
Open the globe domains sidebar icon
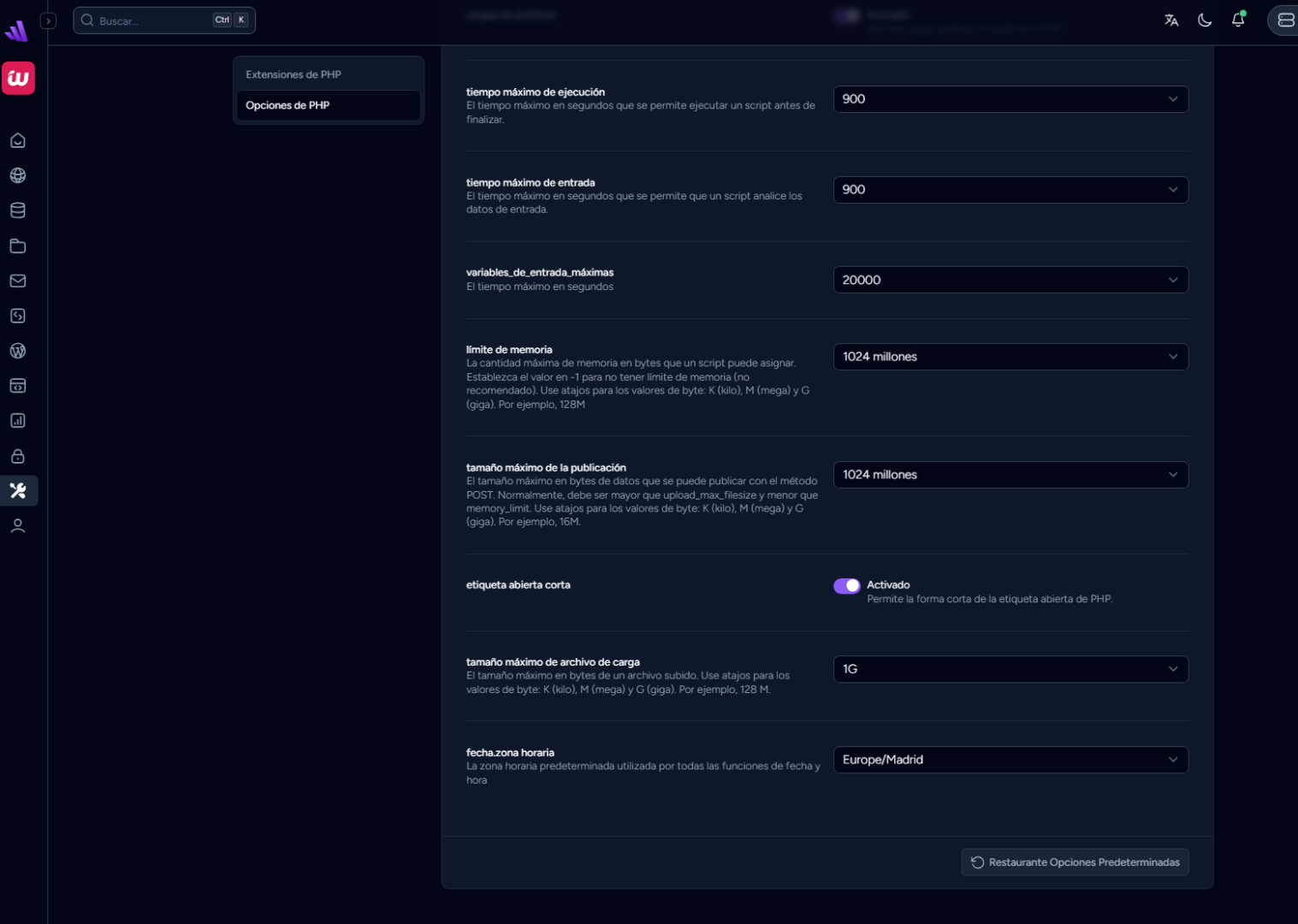click(18, 175)
